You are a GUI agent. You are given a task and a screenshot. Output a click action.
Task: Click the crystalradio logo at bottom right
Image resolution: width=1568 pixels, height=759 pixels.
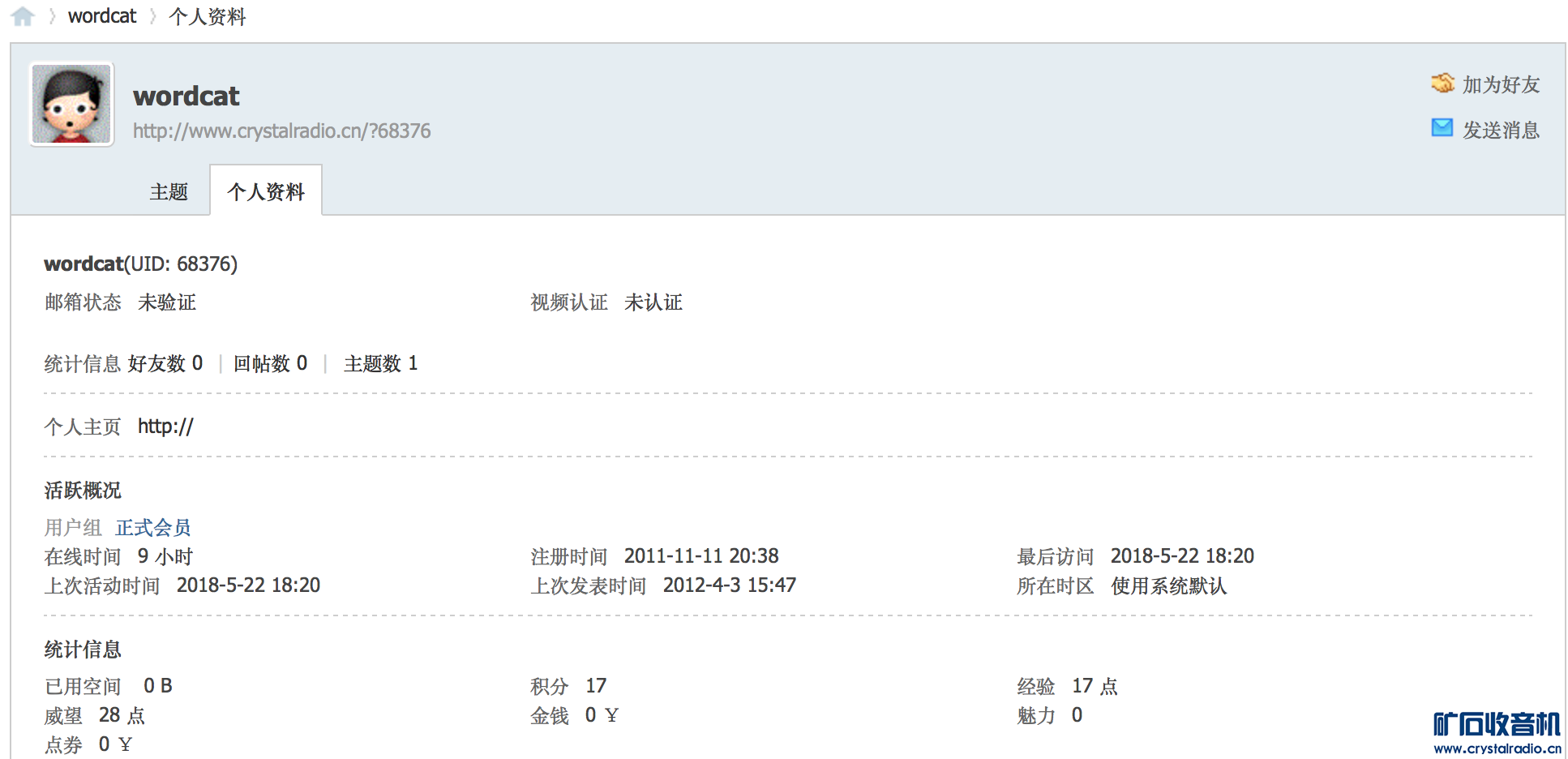pos(1497,732)
